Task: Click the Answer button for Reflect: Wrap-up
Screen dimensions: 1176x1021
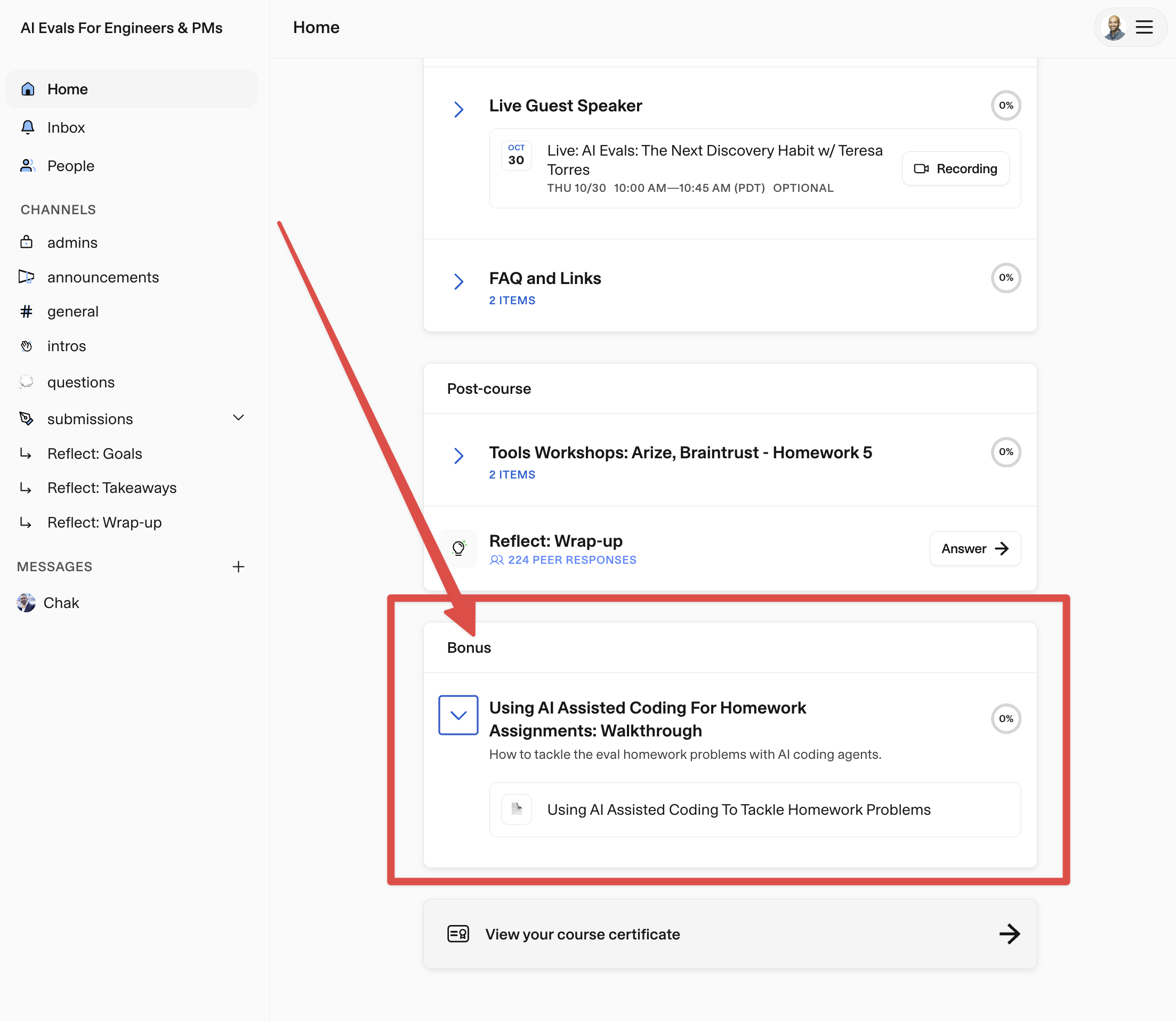Action: (x=975, y=549)
